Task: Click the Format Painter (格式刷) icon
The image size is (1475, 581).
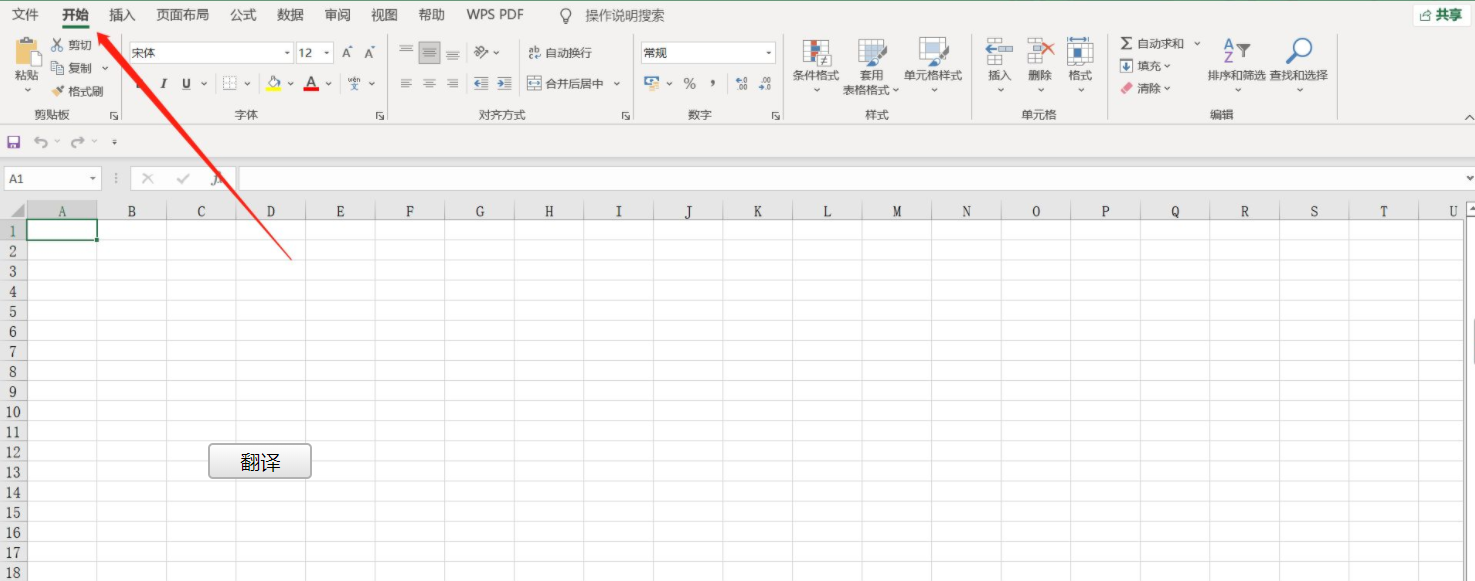Action: pyautogui.click(x=58, y=91)
